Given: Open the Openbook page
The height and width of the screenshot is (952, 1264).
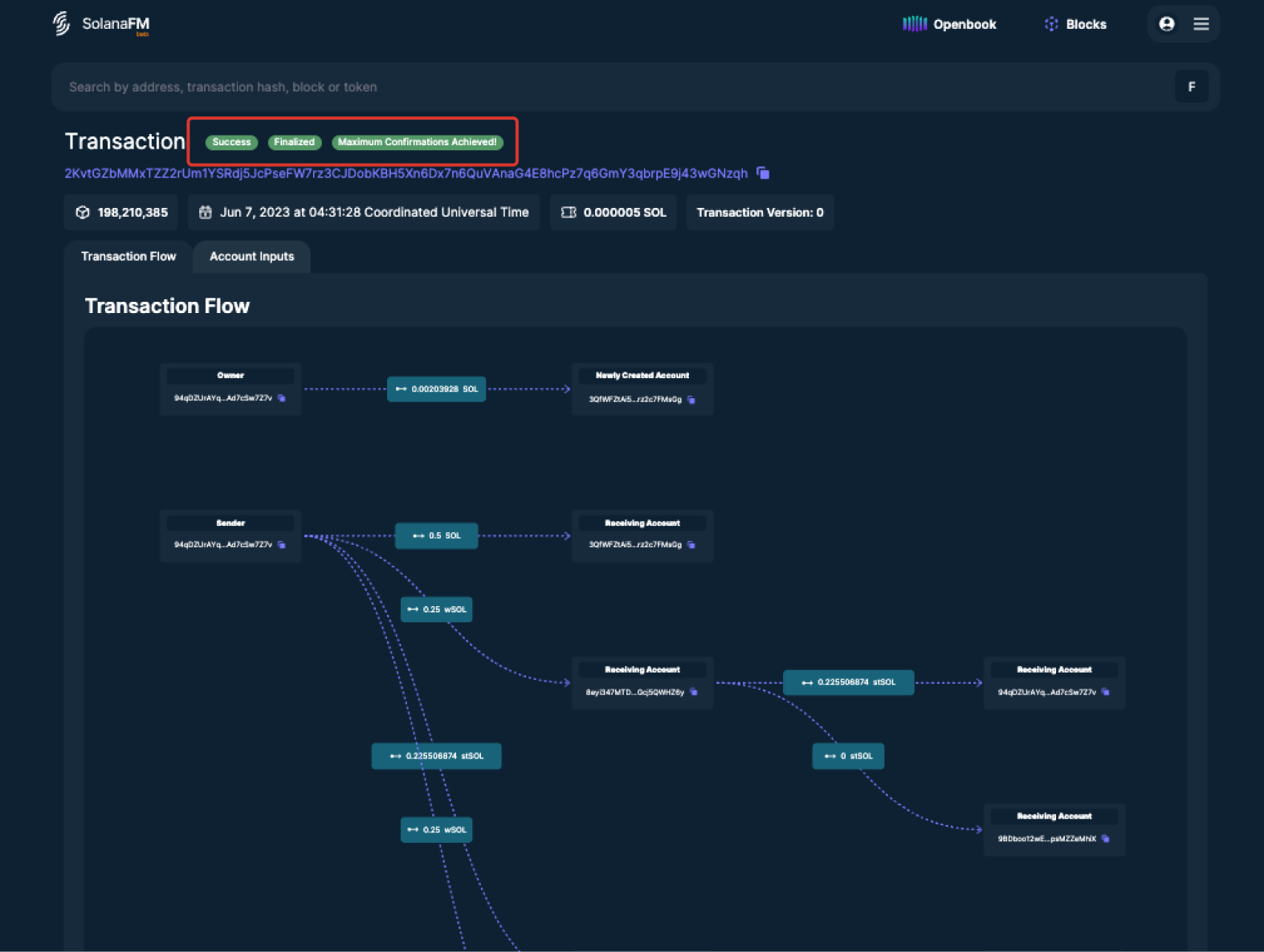Looking at the screenshot, I should (x=949, y=24).
